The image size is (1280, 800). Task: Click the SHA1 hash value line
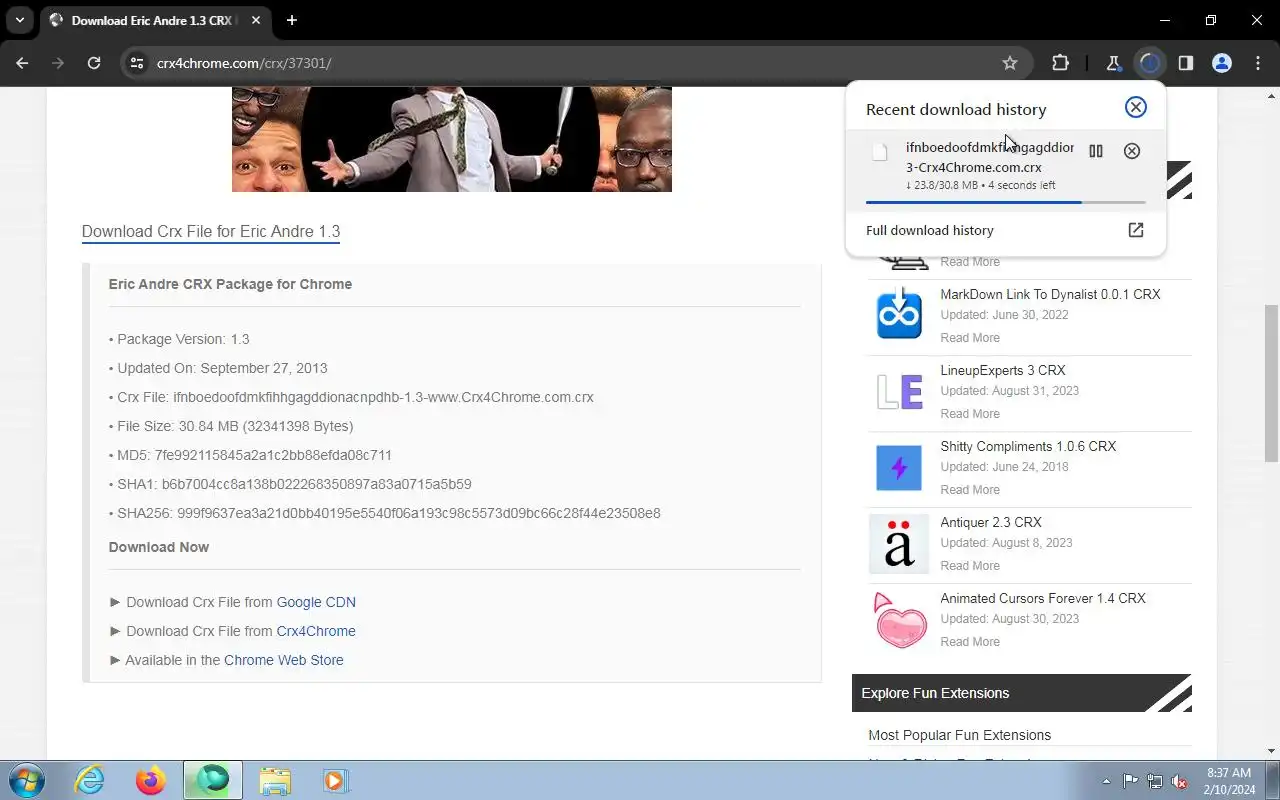coord(290,484)
